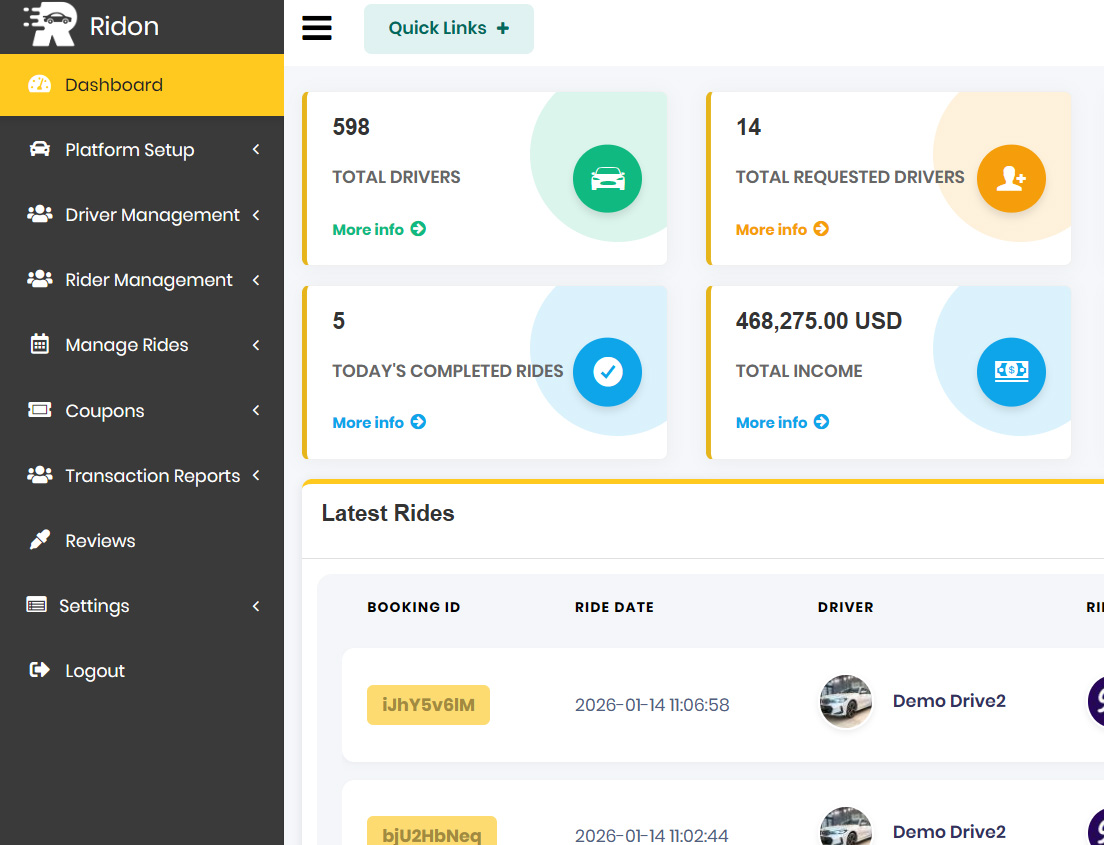Select the Dashboard speedometer icon
This screenshot has width=1104, height=845.
click(38, 84)
